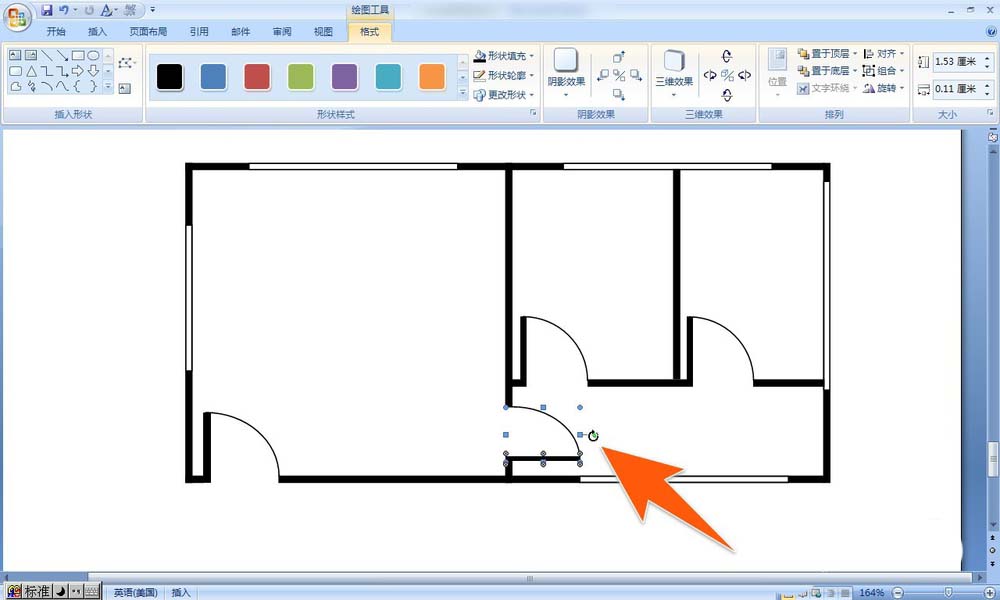Click the 164% zoom level button
Screen dimensions: 1000x600
coord(871,593)
